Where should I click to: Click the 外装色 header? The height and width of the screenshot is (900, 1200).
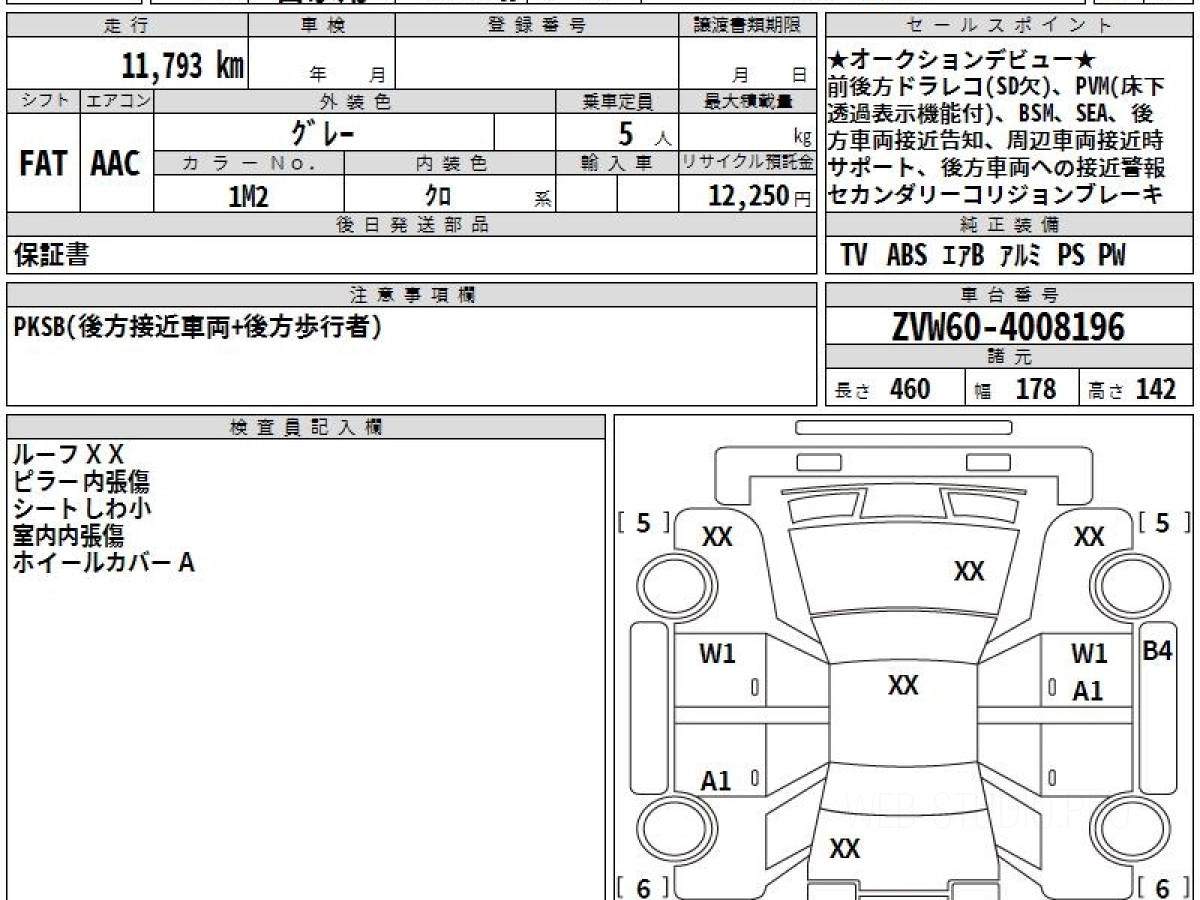(x=355, y=101)
